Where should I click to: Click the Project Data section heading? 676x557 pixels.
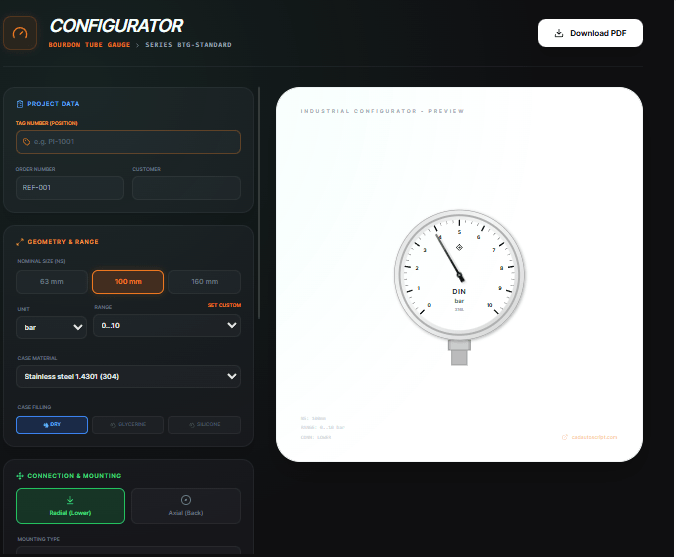53,104
